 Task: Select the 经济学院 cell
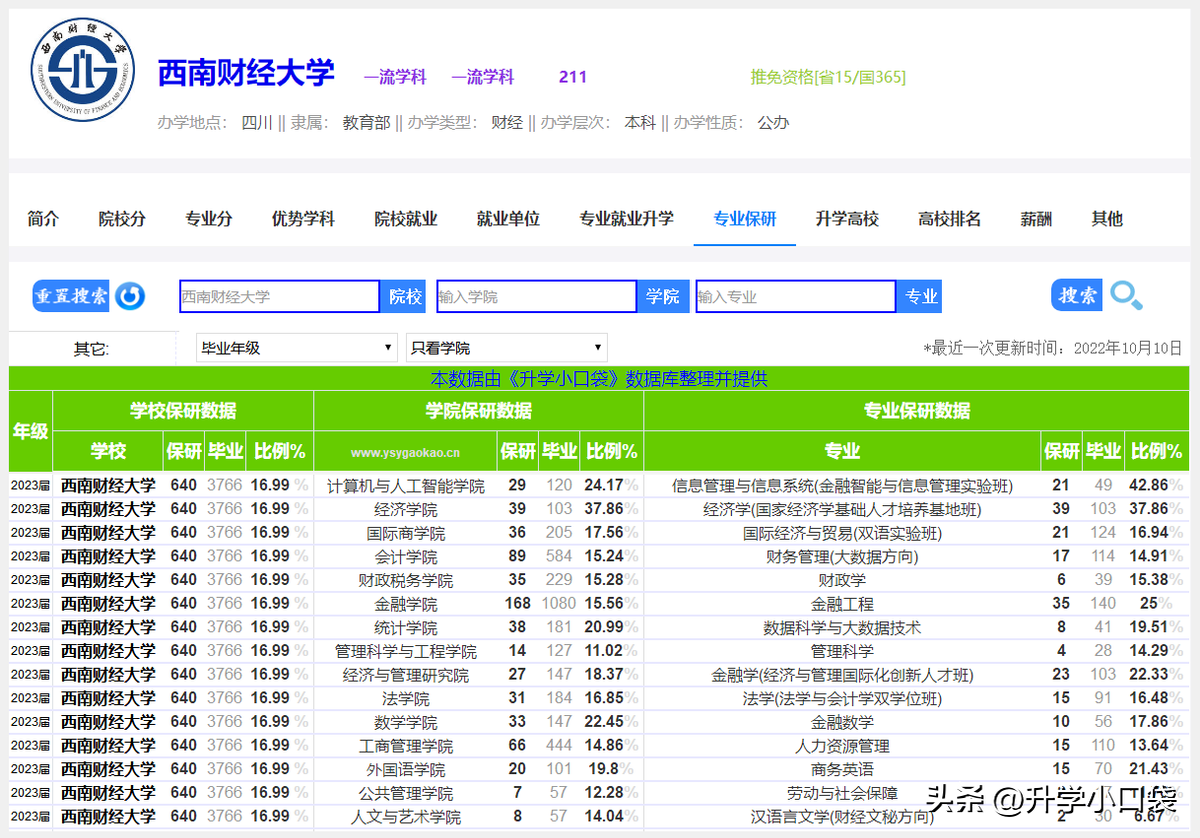click(x=406, y=510)
